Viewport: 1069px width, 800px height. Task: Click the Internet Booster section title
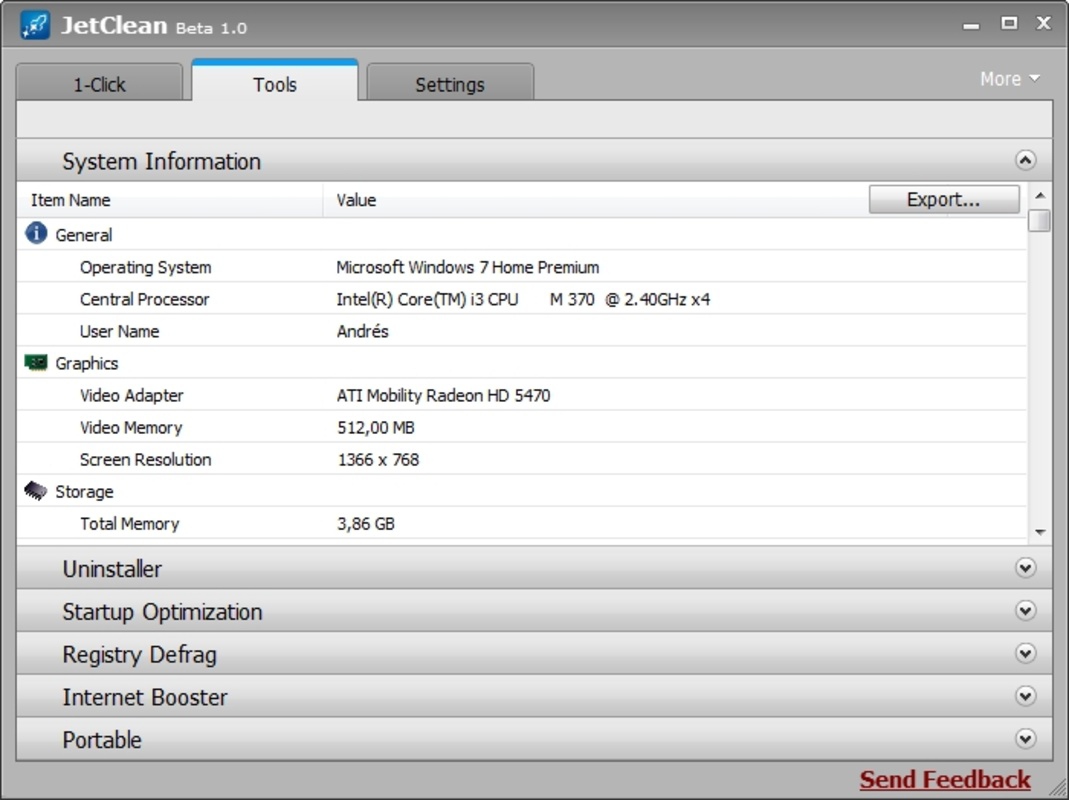click(x=145, y=696)
